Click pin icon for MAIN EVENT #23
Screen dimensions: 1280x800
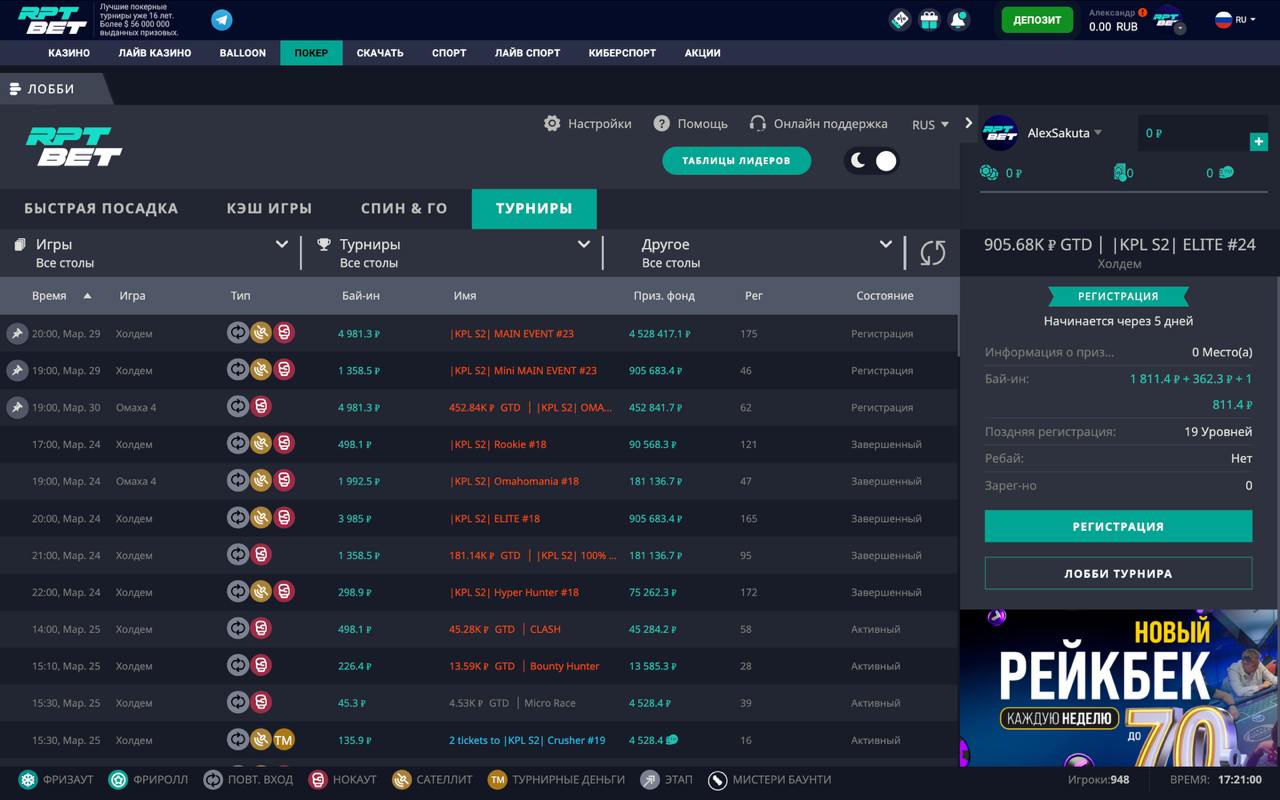[17, 334]
